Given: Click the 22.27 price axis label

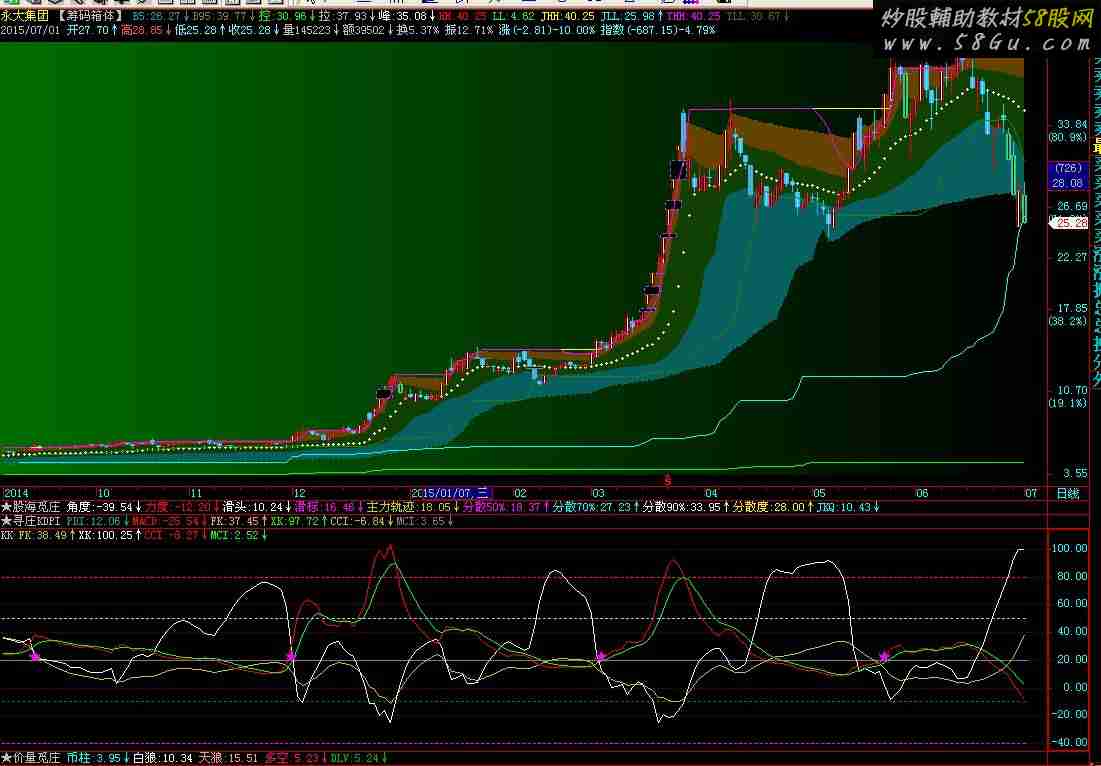Looking at the screenshot, I should (x=1072, y=257).
